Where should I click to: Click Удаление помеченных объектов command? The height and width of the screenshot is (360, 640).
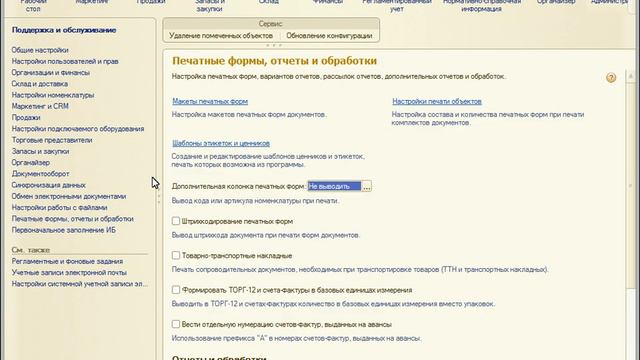(x=221, y=36)
